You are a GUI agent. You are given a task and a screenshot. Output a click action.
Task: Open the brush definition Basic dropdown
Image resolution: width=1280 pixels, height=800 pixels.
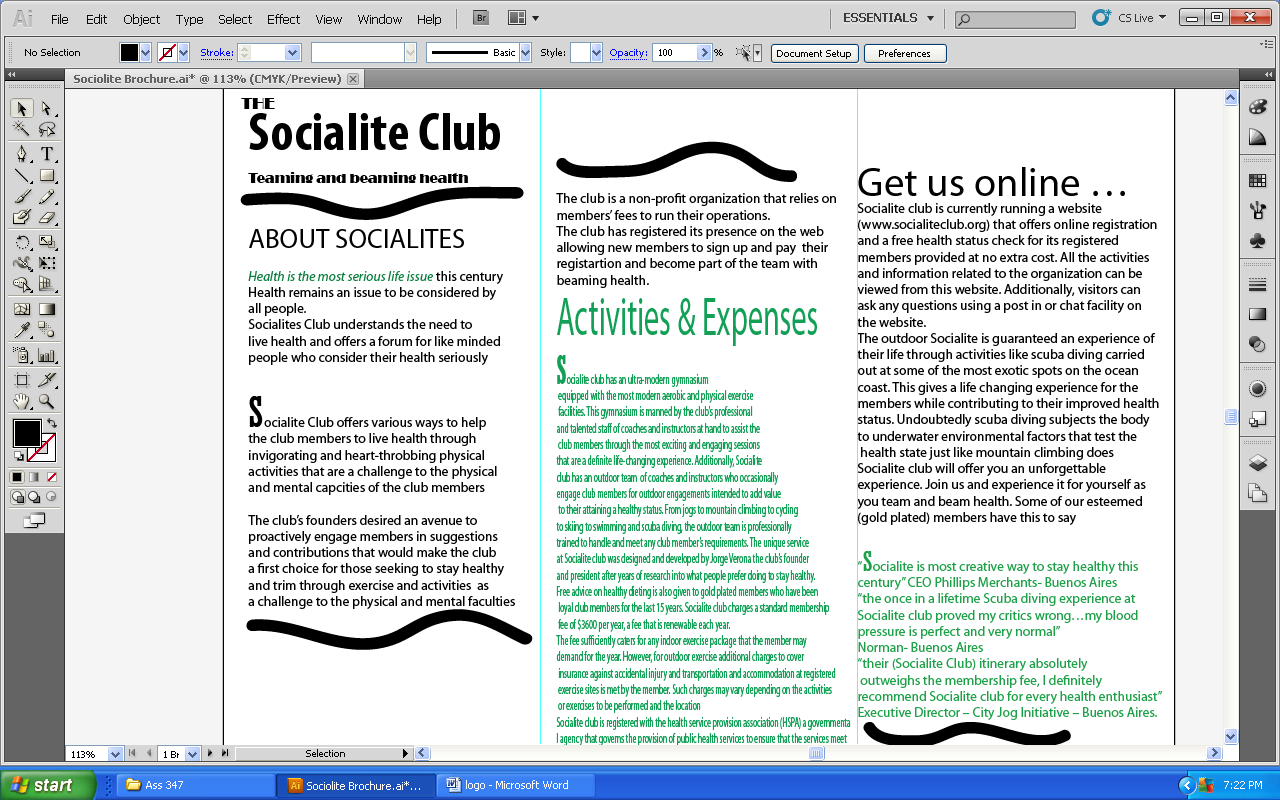(525, 53)
